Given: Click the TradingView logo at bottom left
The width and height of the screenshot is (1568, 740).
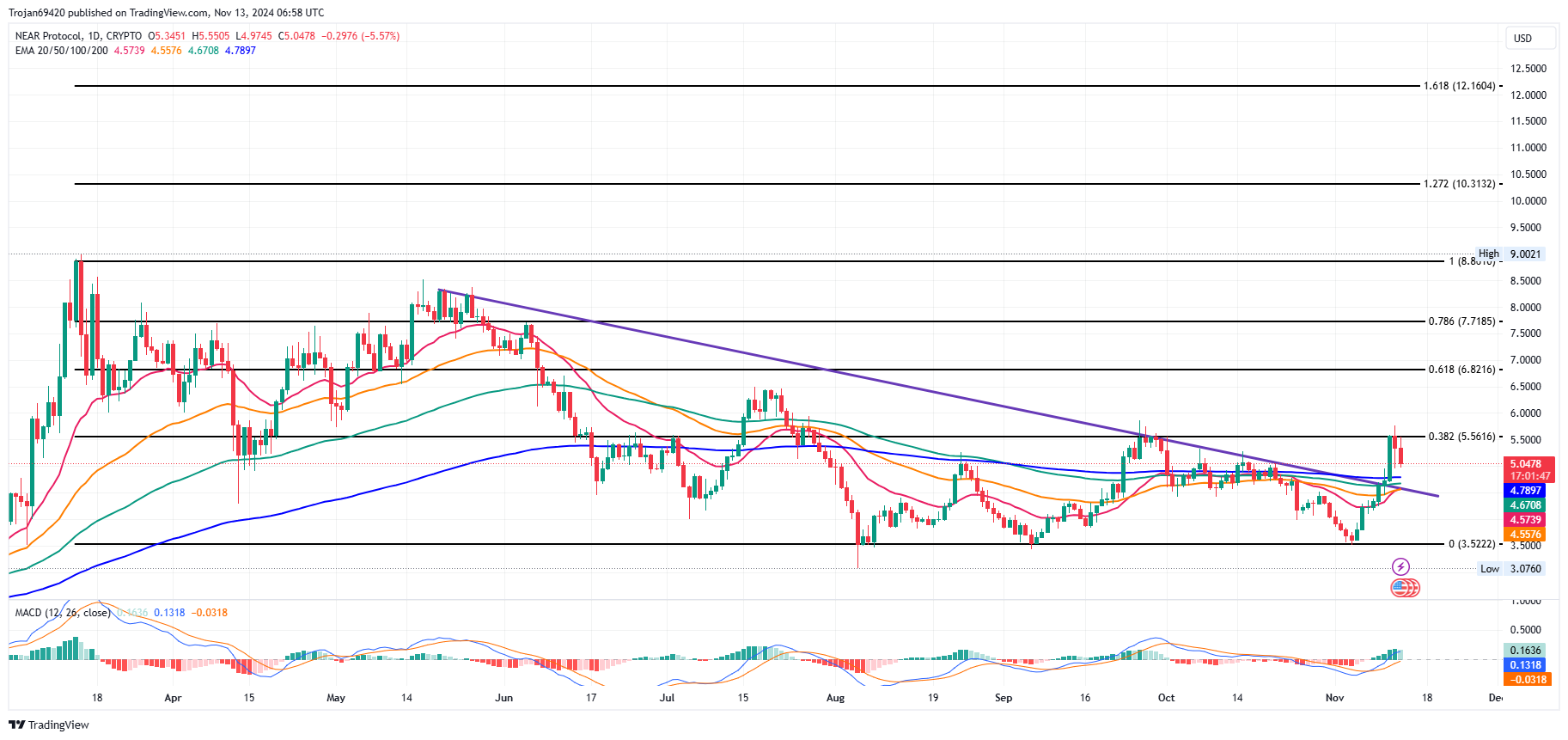Looking at the screenshot, I should (49, 725).
